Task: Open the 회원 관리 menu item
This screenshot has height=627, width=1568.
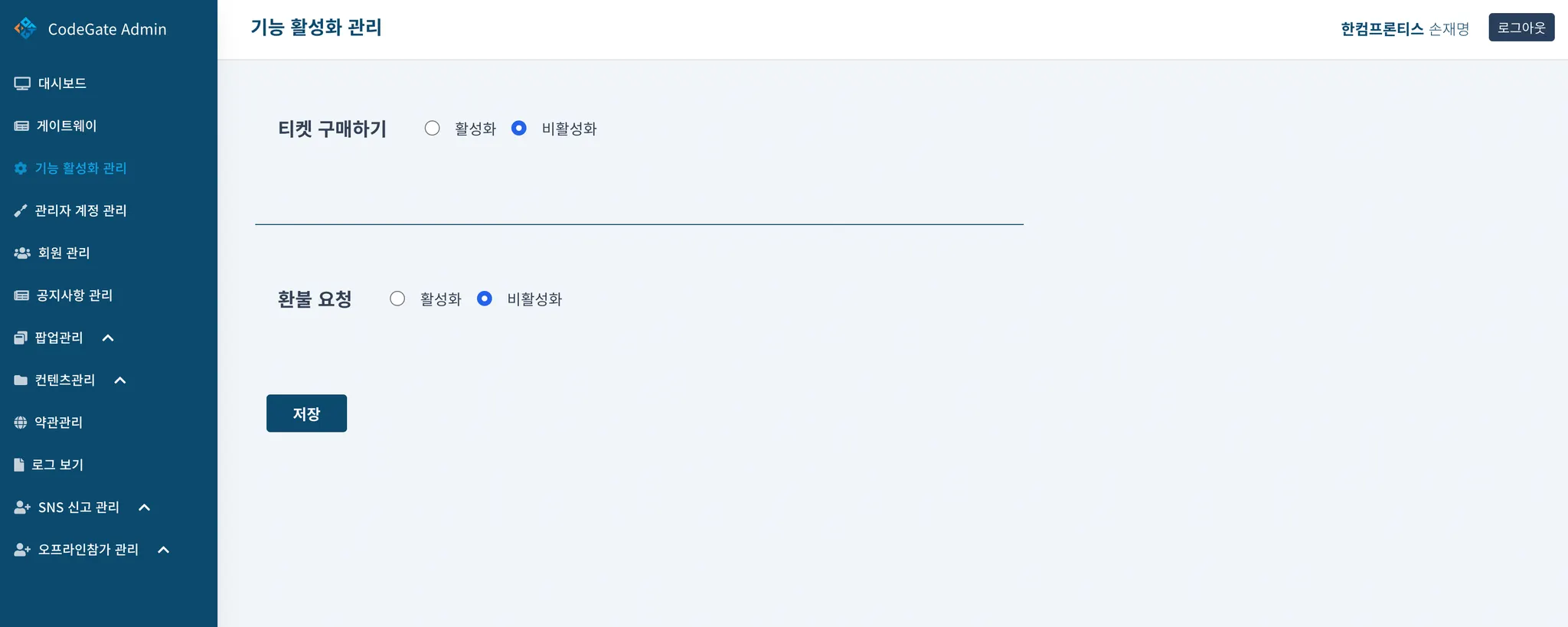Action: click(64, 253)
